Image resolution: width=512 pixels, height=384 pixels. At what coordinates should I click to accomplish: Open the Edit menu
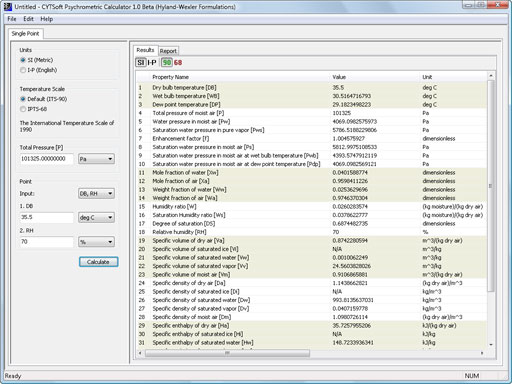click(x=28, y=19)
